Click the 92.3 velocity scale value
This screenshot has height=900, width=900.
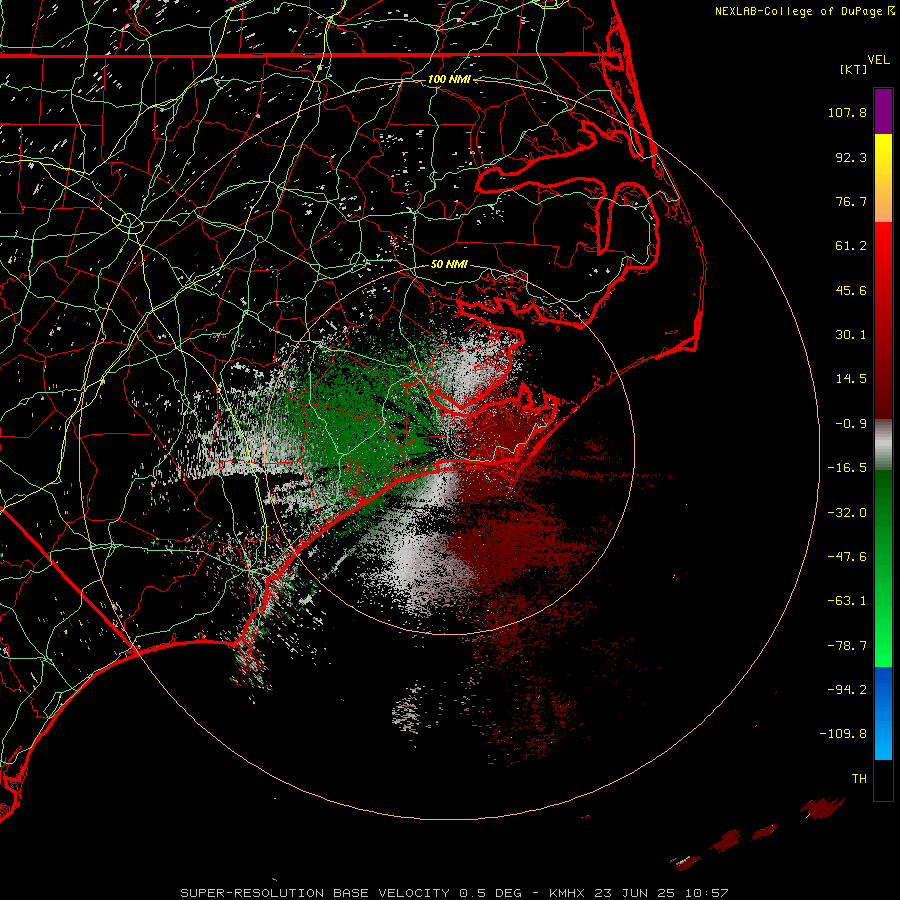(851, 157)
